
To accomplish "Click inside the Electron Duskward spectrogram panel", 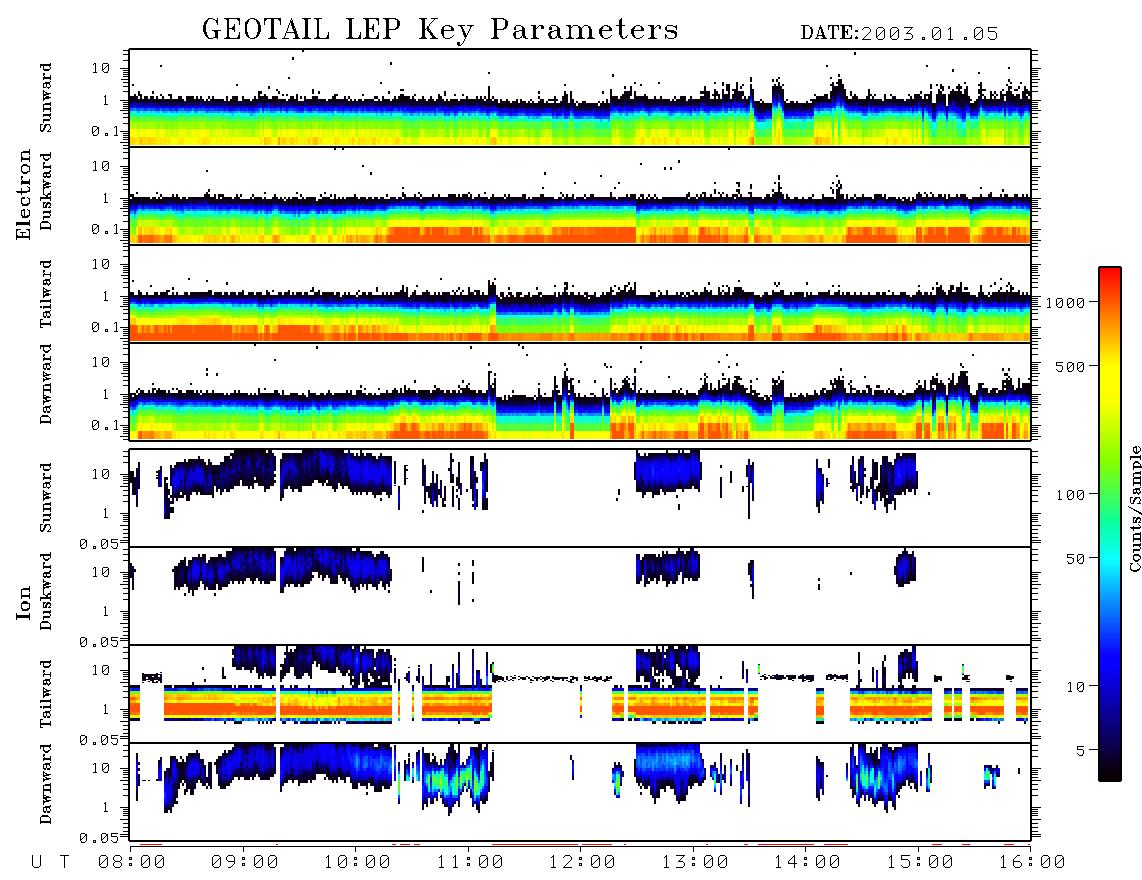I will coord(580,195).
